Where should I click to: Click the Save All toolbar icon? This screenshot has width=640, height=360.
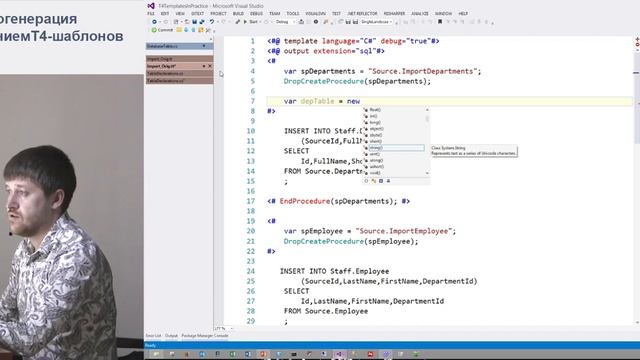click(202, 22)
